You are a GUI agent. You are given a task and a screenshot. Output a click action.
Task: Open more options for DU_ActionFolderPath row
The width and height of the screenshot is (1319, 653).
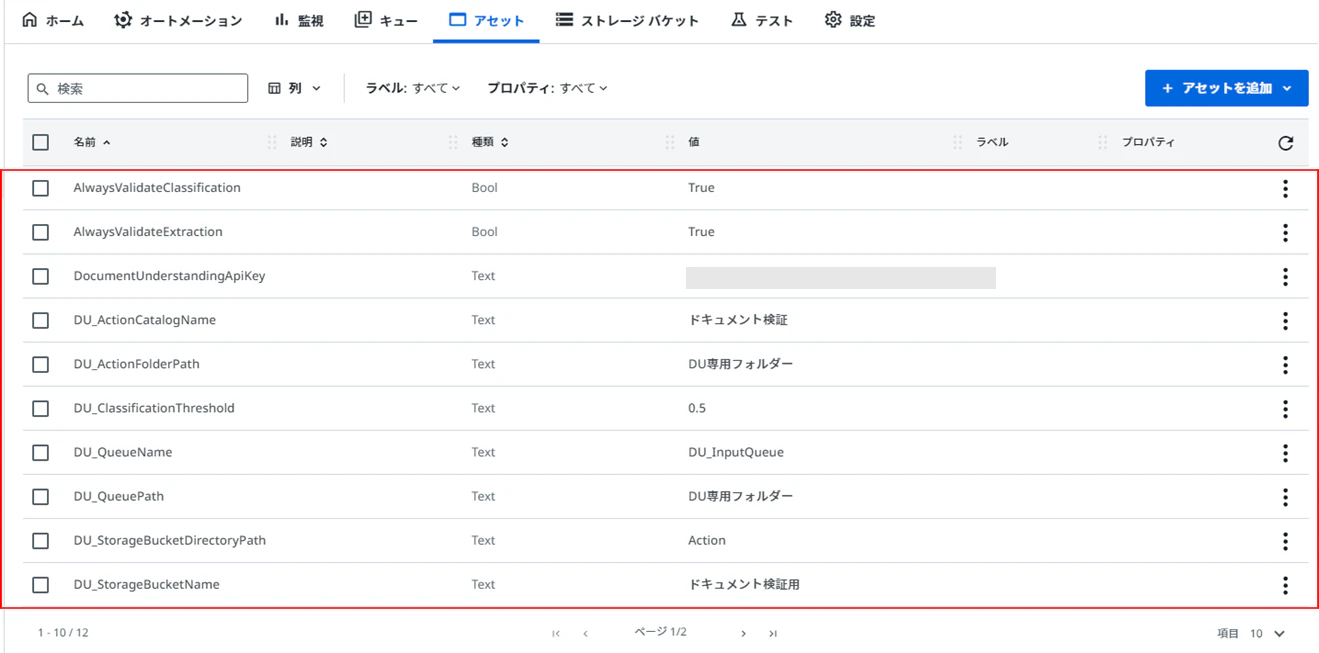pos(1285,364)
